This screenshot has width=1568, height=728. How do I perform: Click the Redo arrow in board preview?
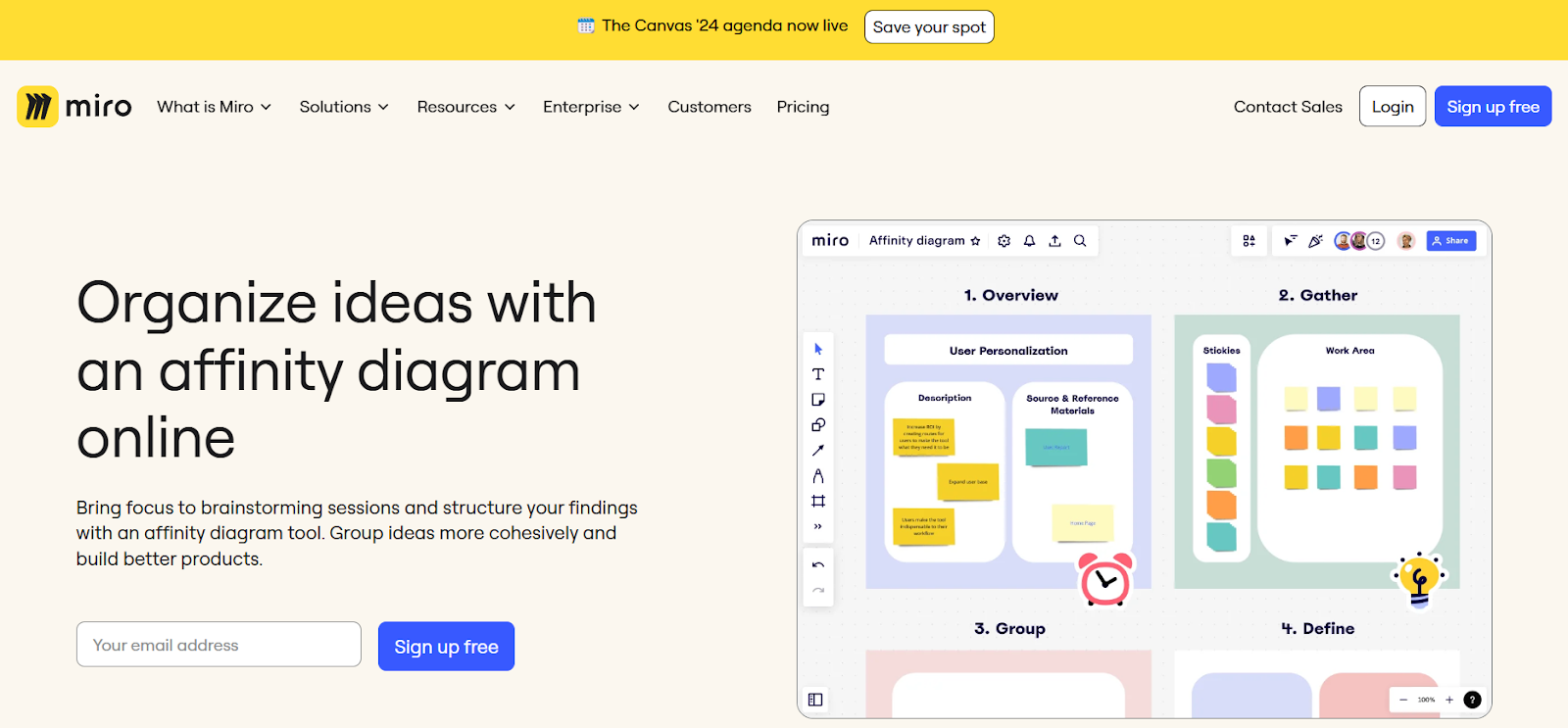818,591
